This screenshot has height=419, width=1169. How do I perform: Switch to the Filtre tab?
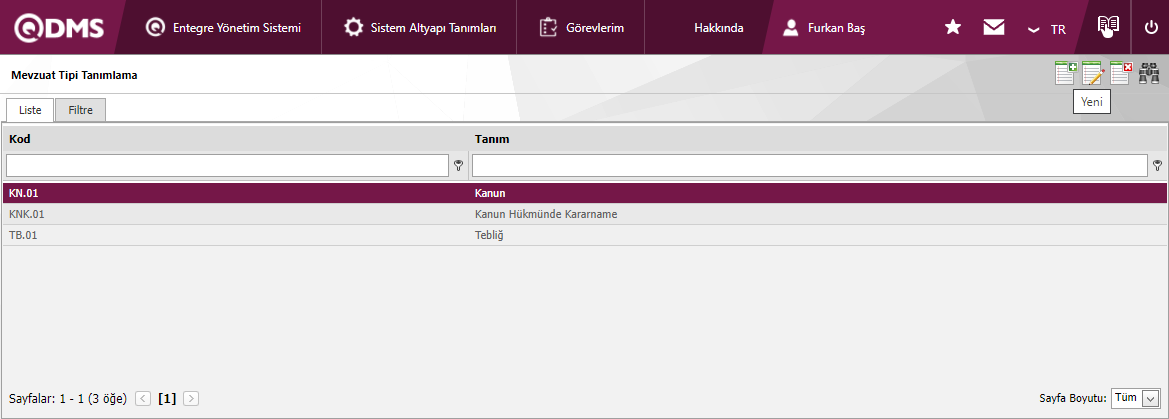click(x=81, y=110)
